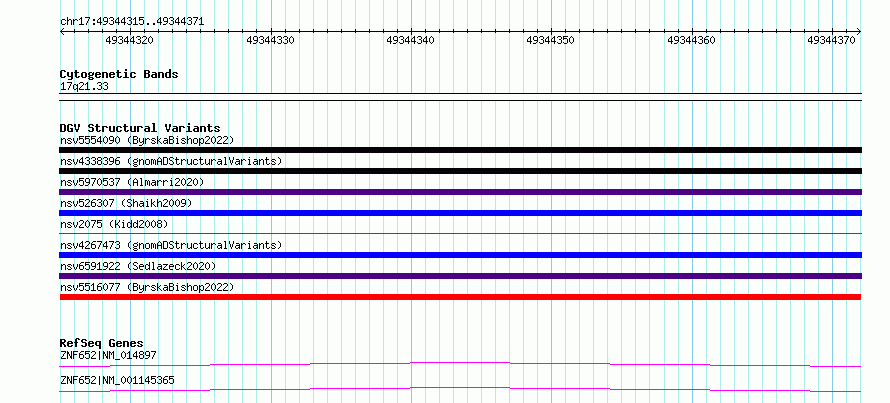Click variant label nsv4267473 (gnomADStructuralVariants)
890x403 pixels.
tap(171, 245)
